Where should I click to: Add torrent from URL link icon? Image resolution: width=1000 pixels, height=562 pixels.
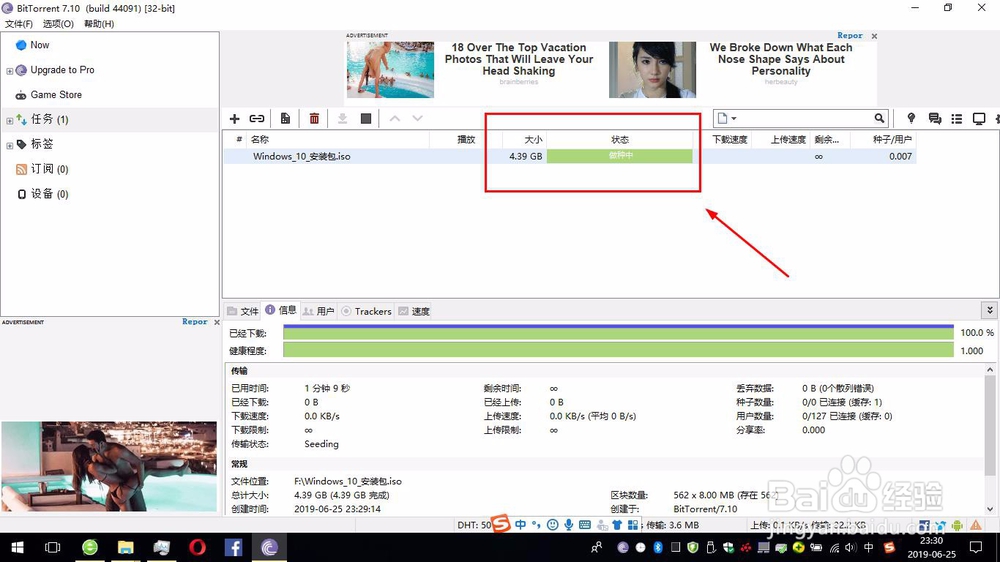(257, 119)
